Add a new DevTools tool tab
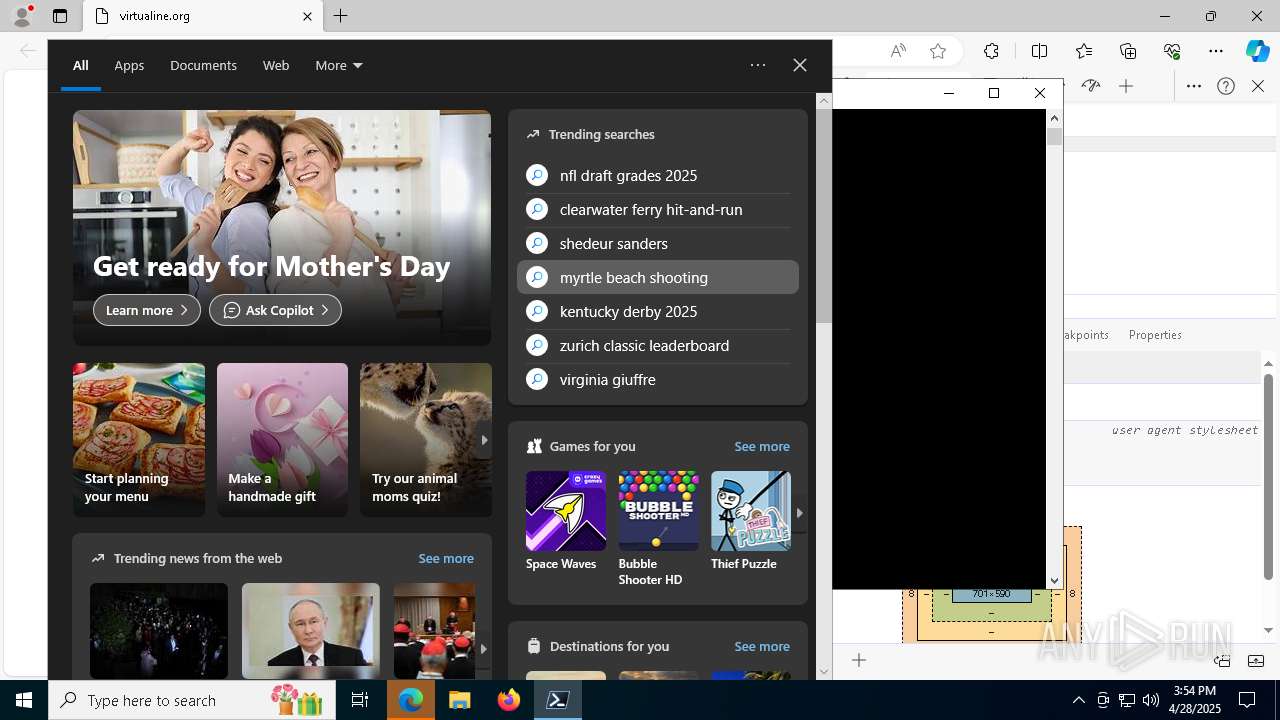The image size is (1280, 720). [x=1126, y=86]
